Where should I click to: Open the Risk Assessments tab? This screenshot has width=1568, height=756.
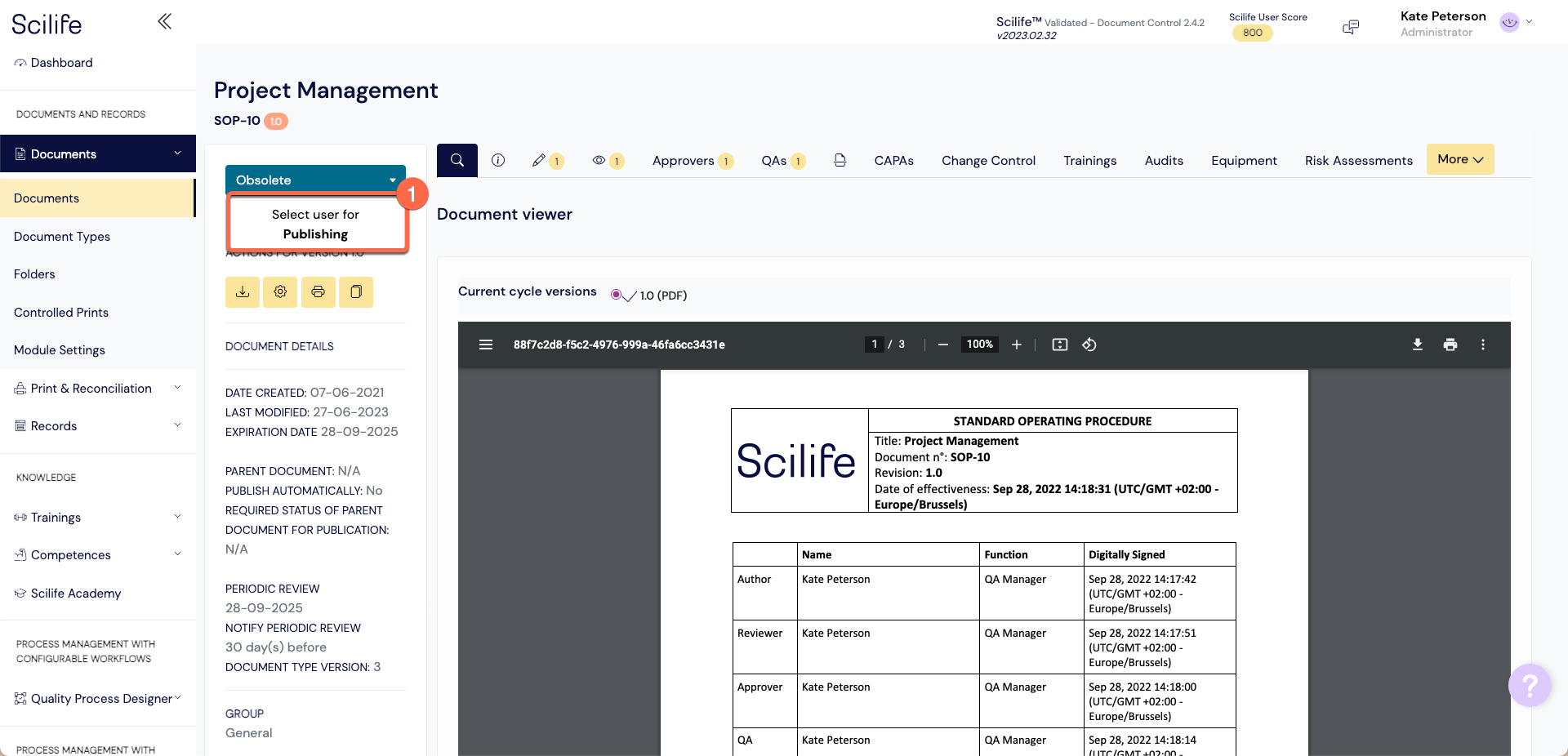(x=1358, y=161)
